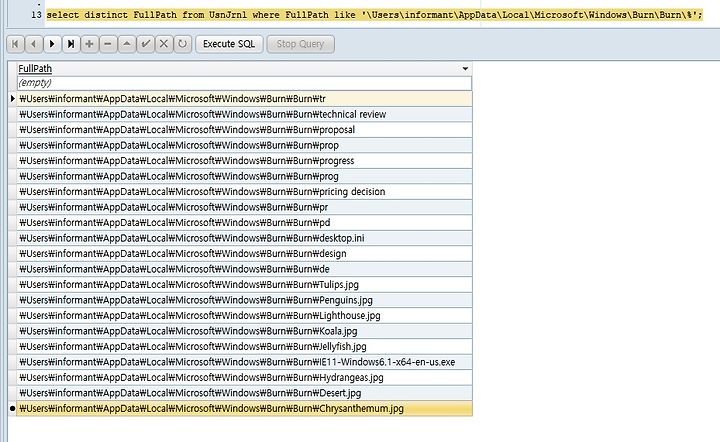This screenshot has width=720, height=442.
Task: Select the Penguins.jpg path row
Action: [244, 300]
